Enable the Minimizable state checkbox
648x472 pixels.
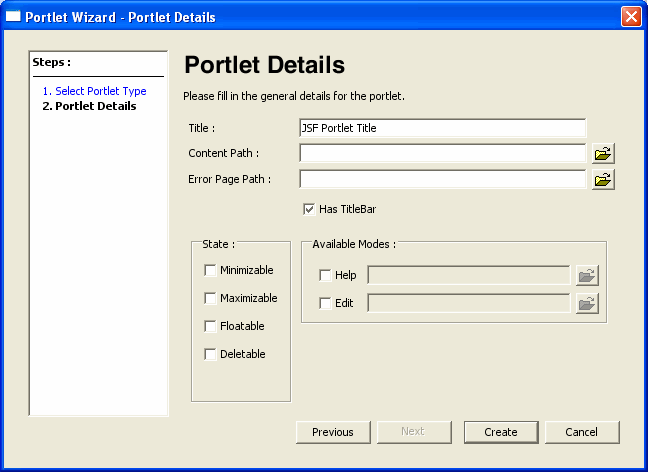coord(210,270)
